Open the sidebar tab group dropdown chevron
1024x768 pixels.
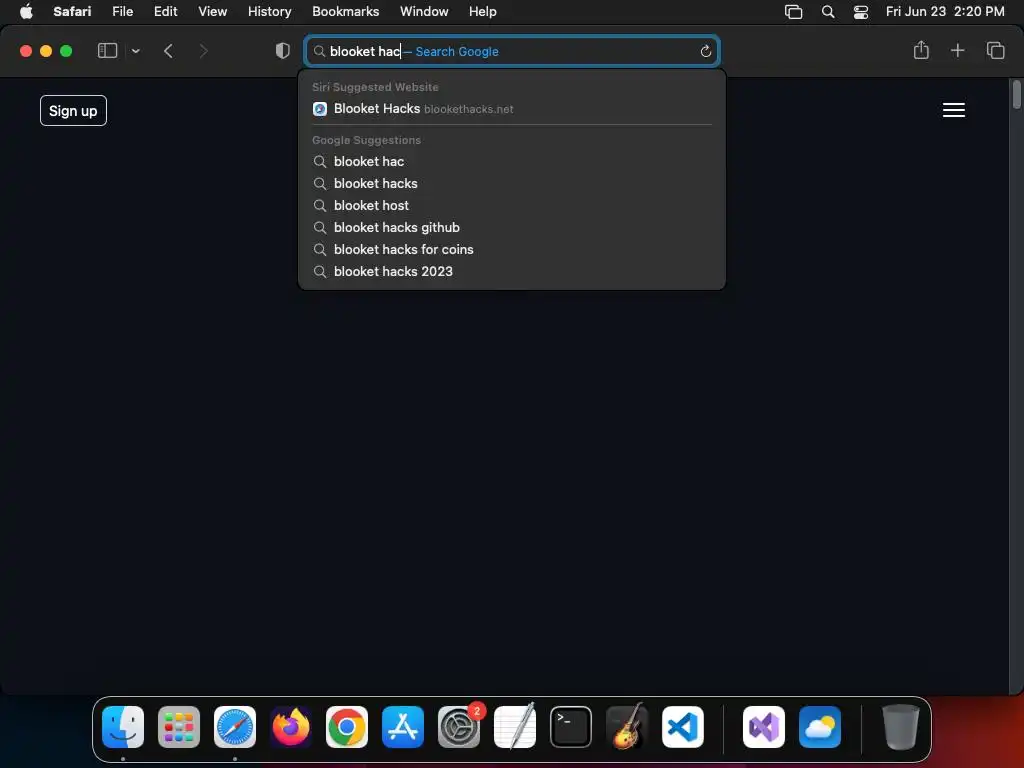coord(135,51)
